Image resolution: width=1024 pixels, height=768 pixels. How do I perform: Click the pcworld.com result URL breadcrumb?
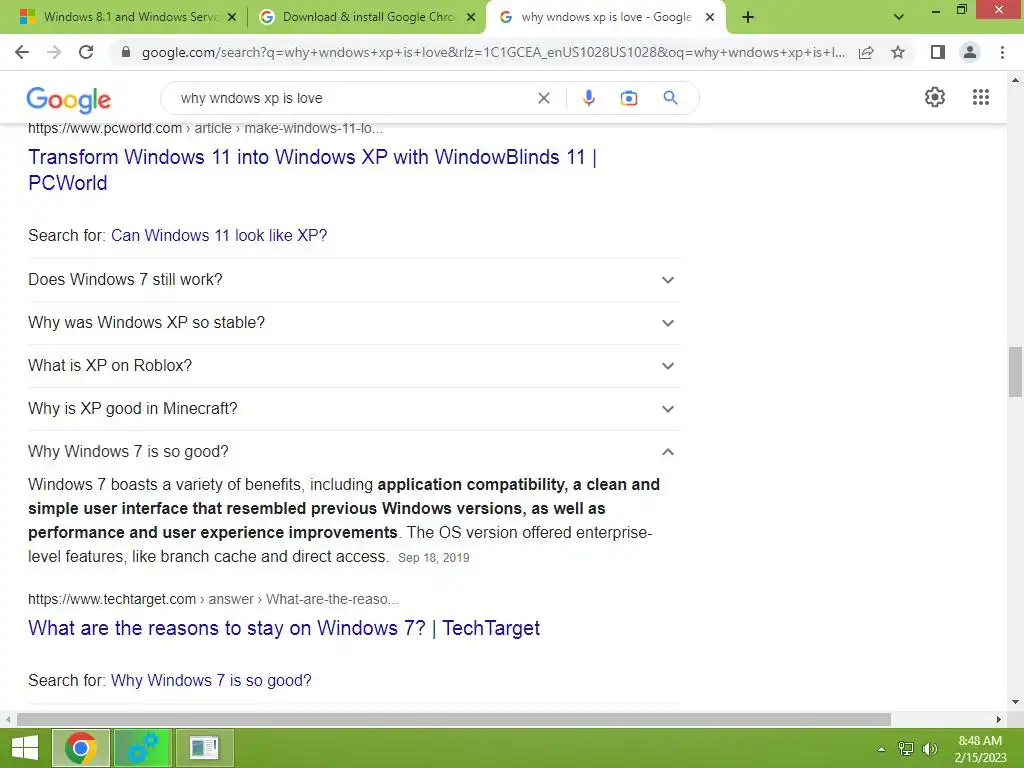(205, 128)
